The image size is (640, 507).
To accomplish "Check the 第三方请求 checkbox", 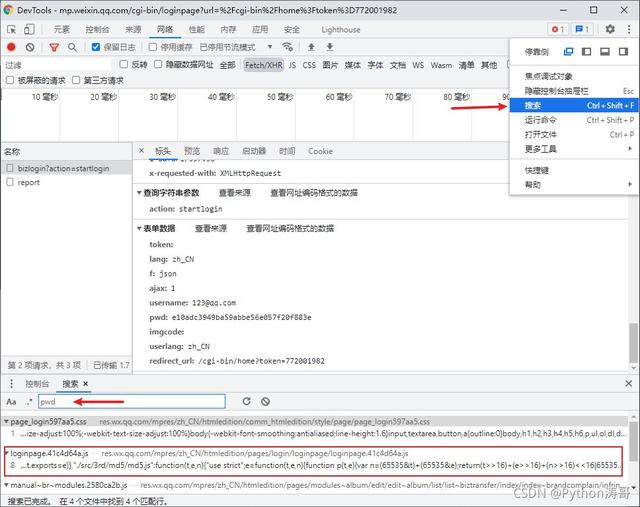I will click(76, 80).
